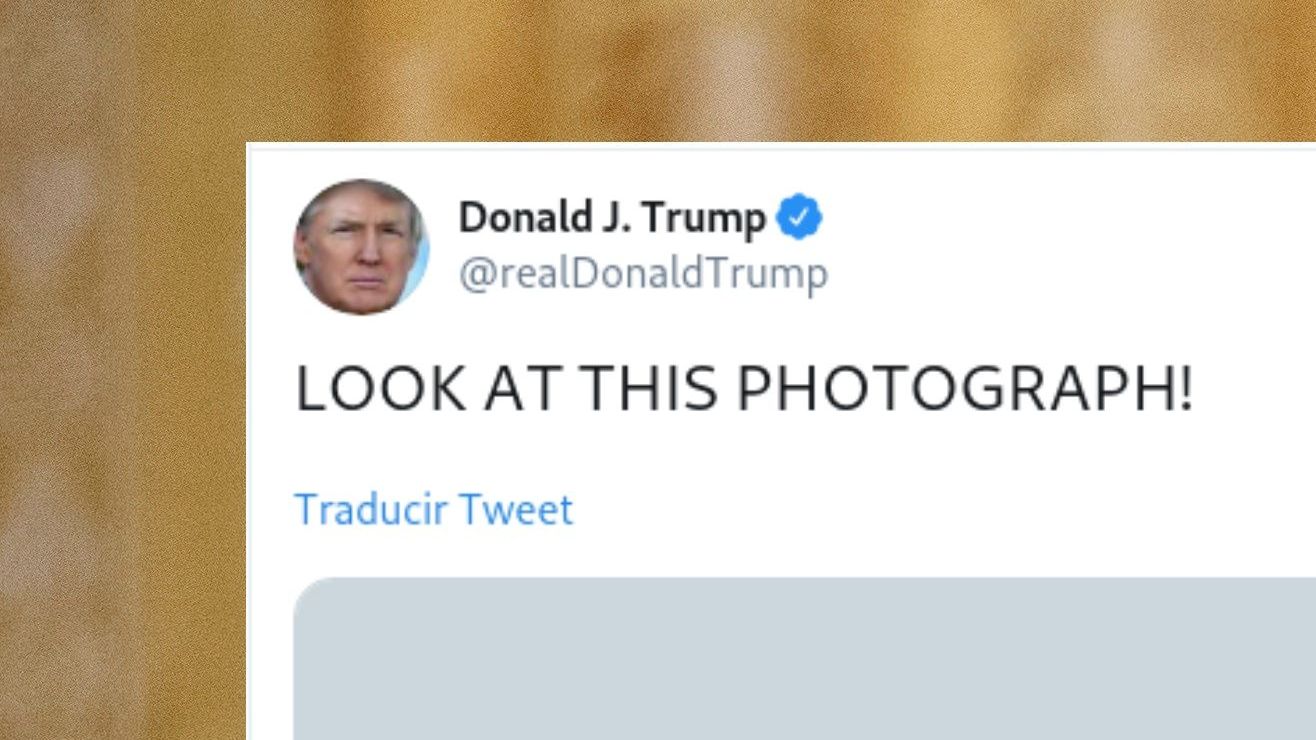Viewport: 1316px width, 740px height.
Task: Select the LOOK AT THIS PHOTOGRAPH! tweet text
Action: pos(744,389)
